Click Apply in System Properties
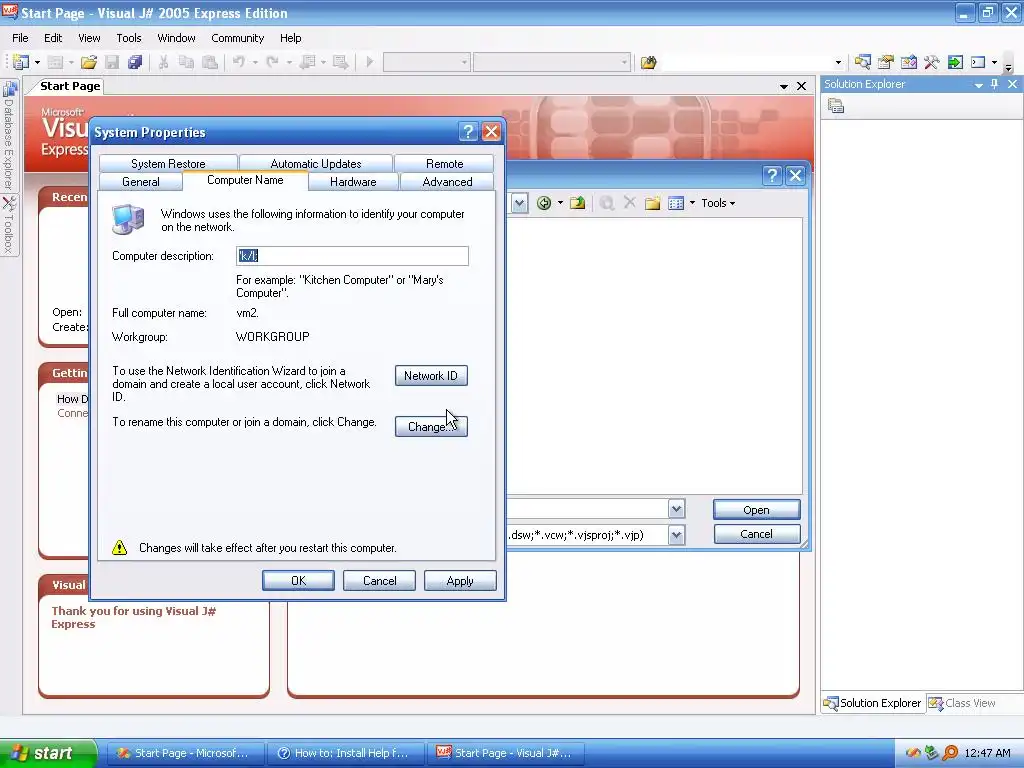Image resolution: width=1024 pixels, height=768 pixels. (x=460, y=581)
